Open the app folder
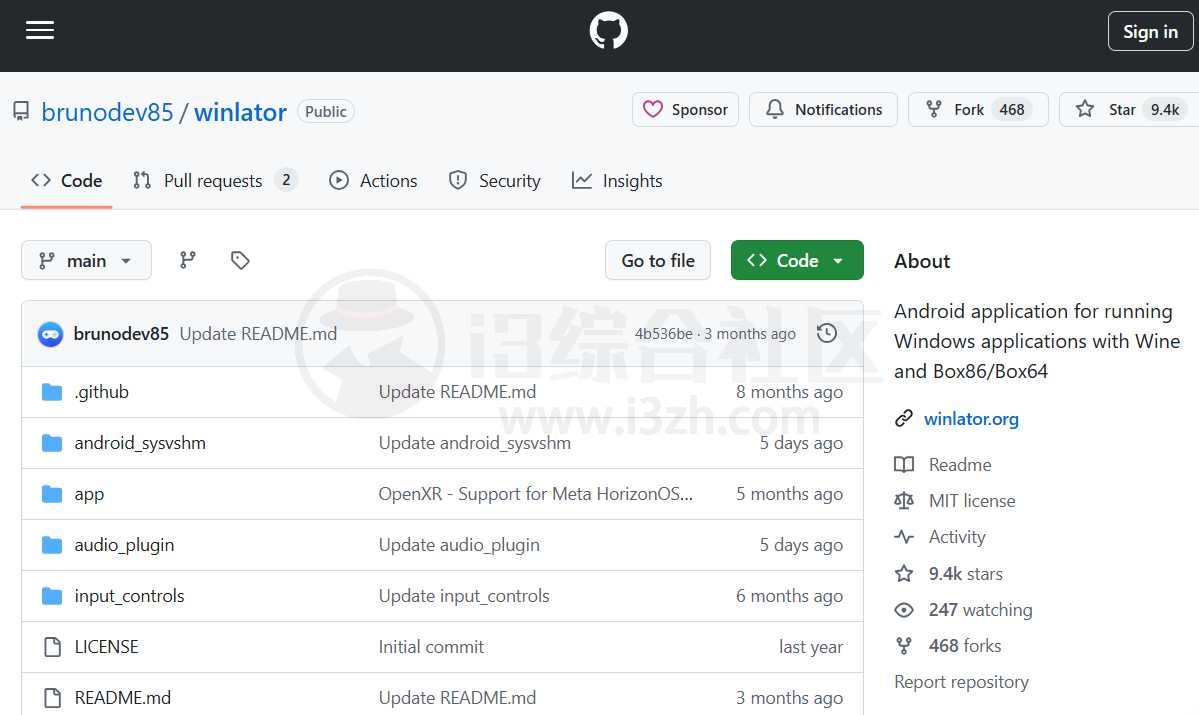 [x=89, y=494]
